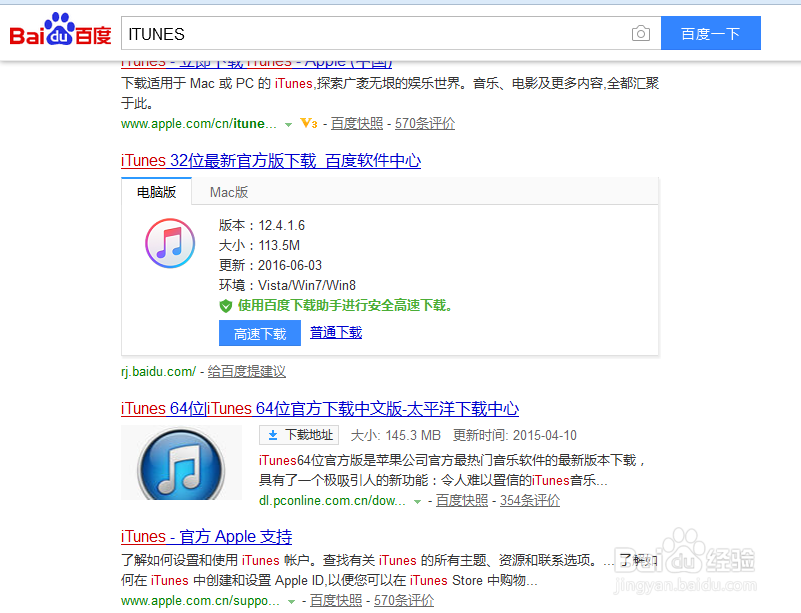Click the rj.baidu.com/ URL text
801x613 pixels.
pos(158,371)
